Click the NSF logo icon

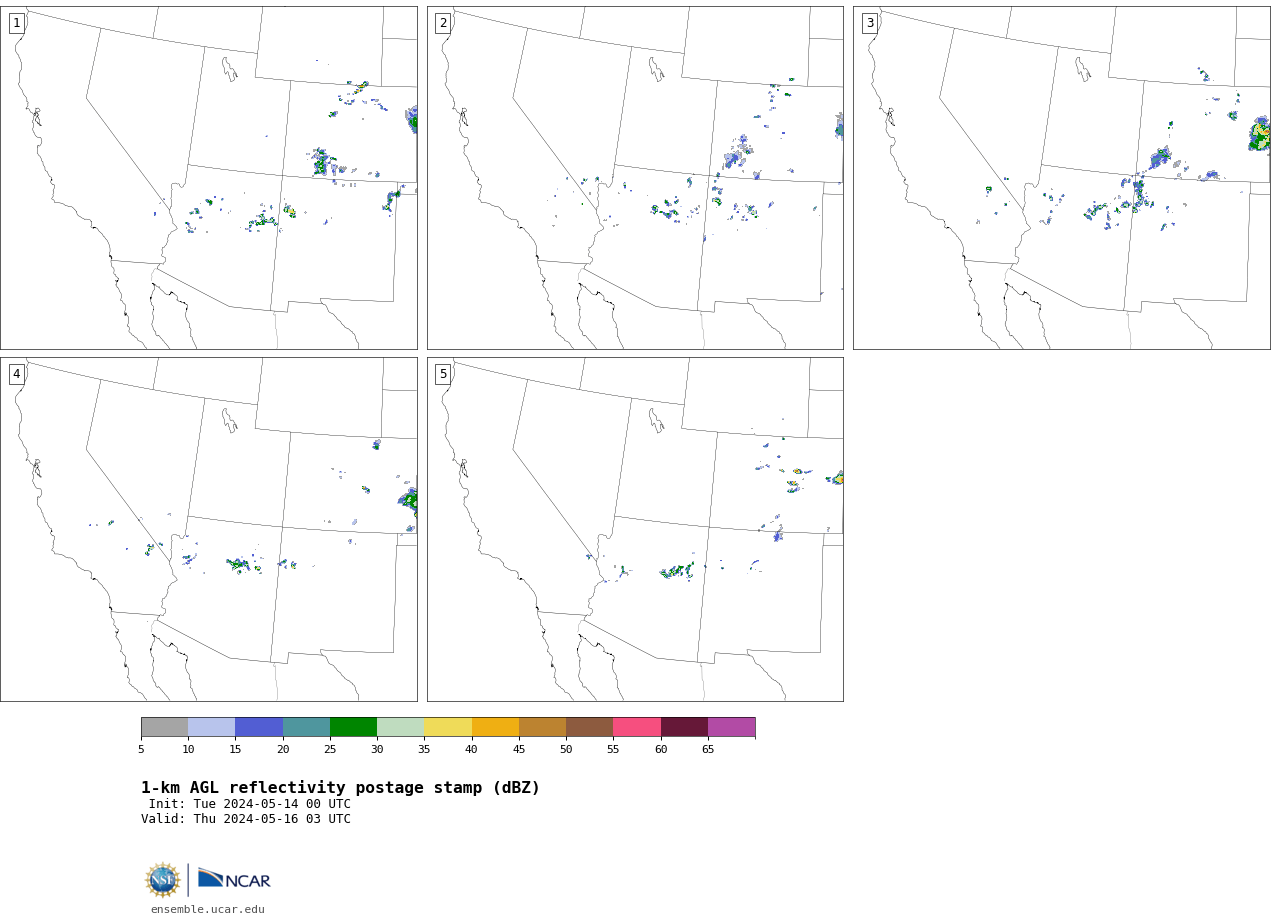[163, 880]
